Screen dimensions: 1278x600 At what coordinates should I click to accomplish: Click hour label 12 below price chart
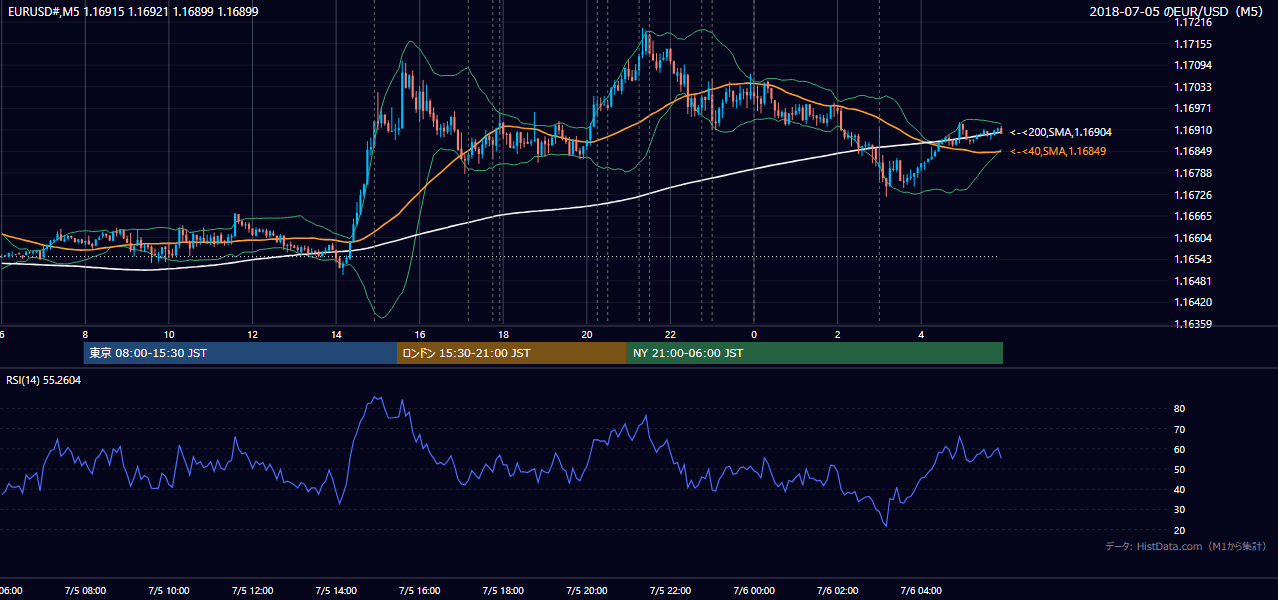coord(253,334)
